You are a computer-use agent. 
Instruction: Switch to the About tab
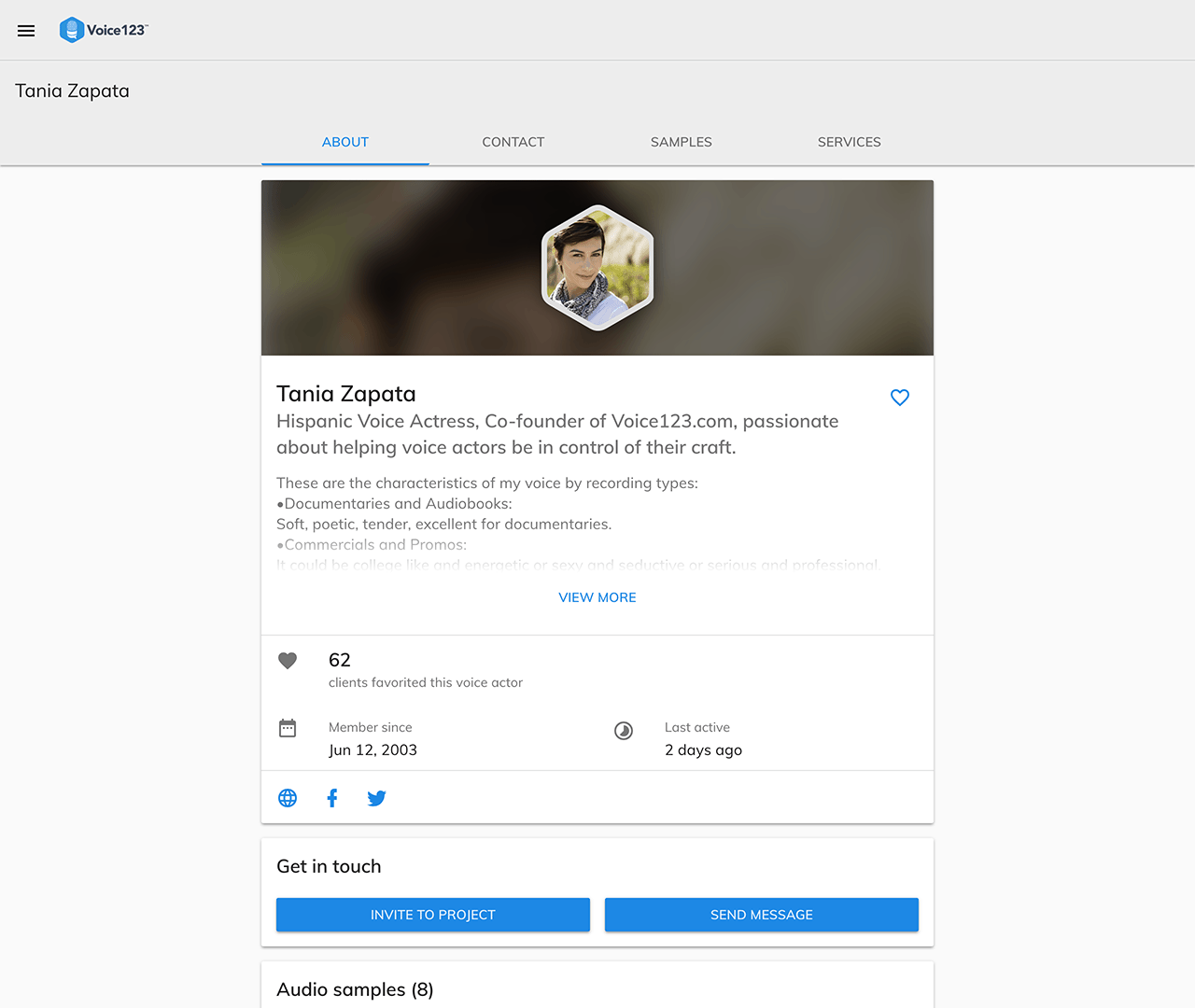pos(345,142)
